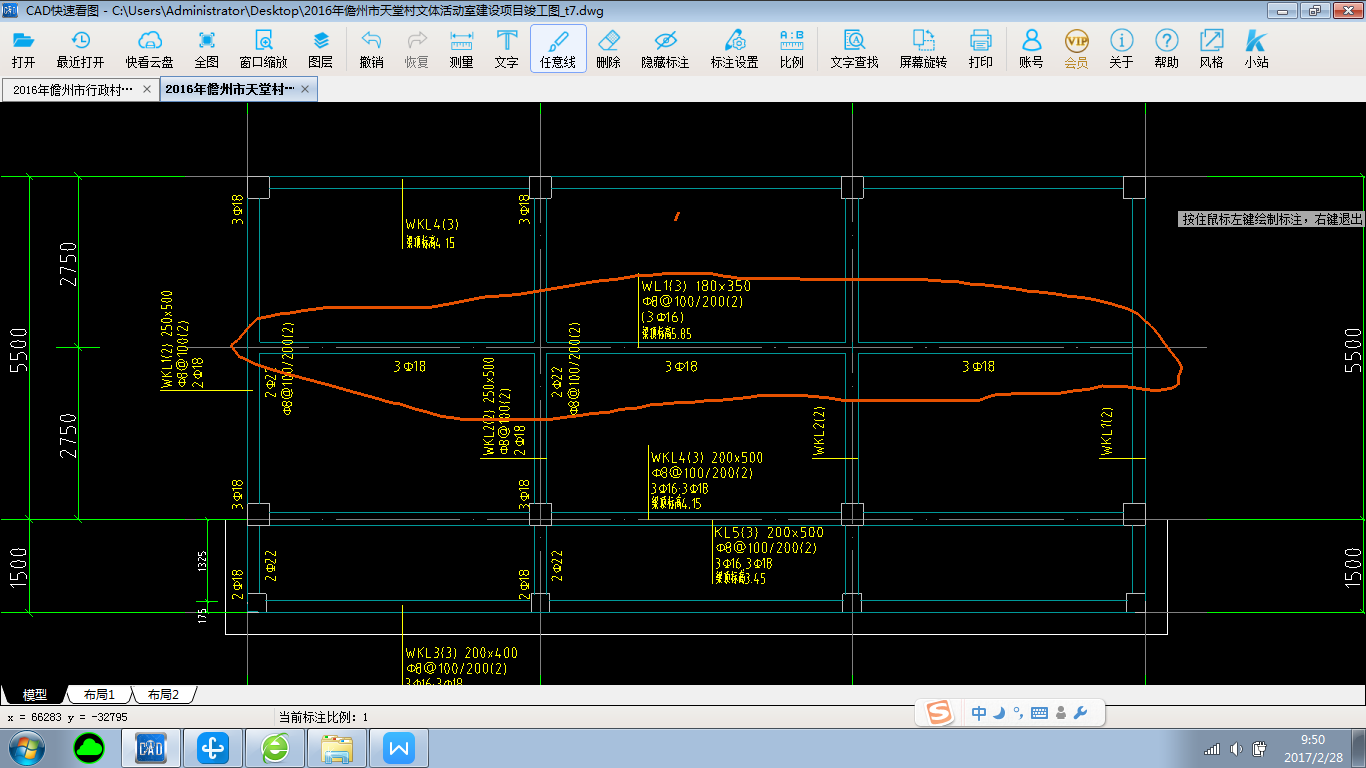This screenshot has width=1366, height=768.
Task: Close the 2016年儋州市行政村 tab
Action: [x=147, y=89]
